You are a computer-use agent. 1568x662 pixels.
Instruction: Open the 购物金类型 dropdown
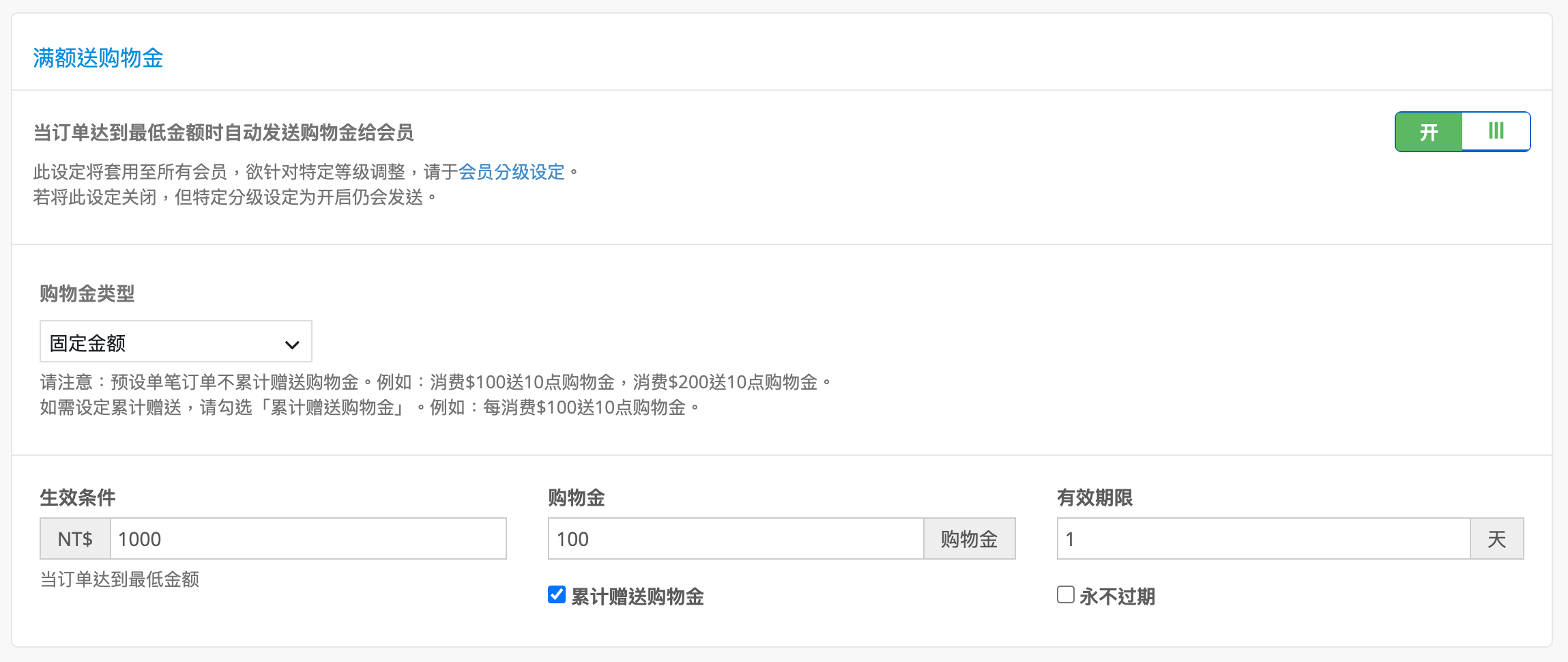click(175, 341)
